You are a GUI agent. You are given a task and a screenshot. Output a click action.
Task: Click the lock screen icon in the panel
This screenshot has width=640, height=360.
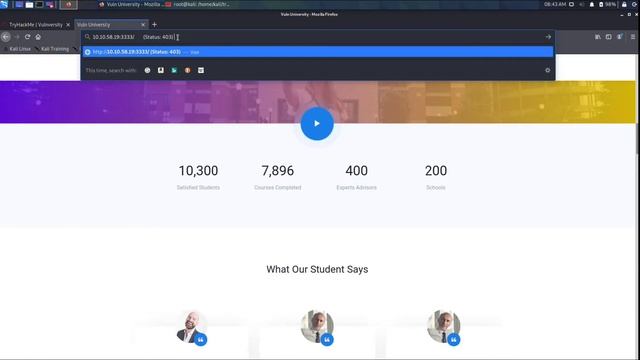point(624,4)
